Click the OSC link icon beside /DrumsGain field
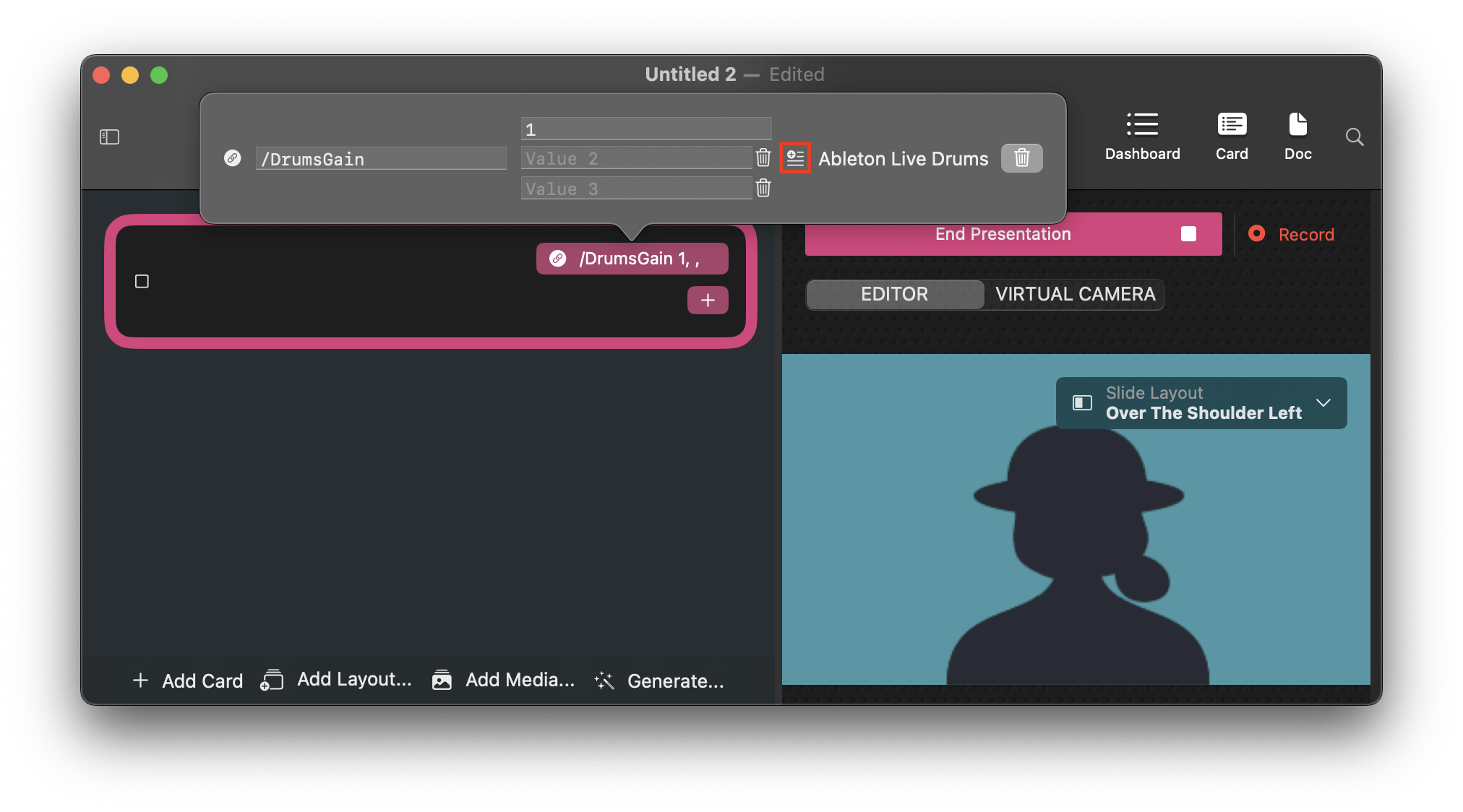1463x812 pixels. coord(232,158)
